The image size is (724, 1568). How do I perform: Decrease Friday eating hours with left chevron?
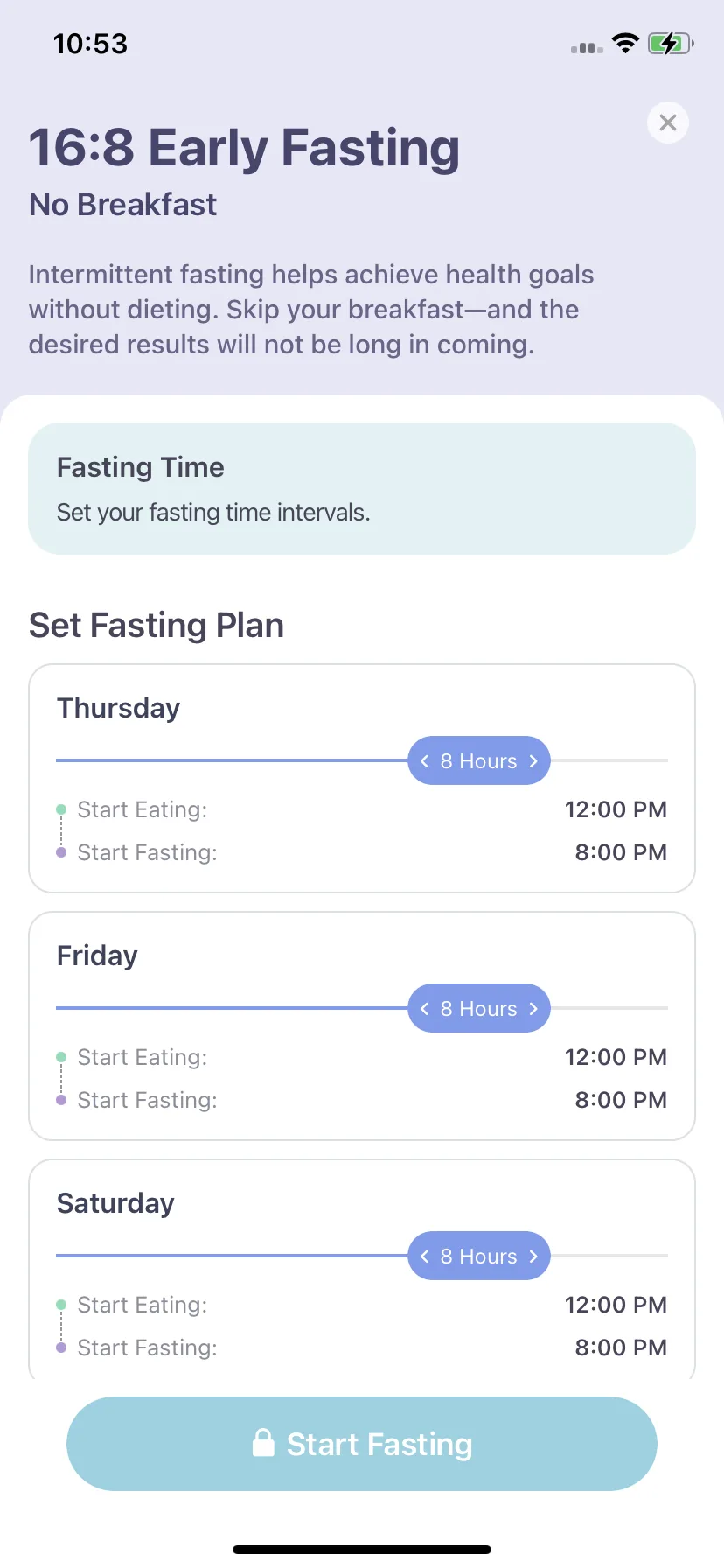pyautogui.click(x=425, y=1009)
